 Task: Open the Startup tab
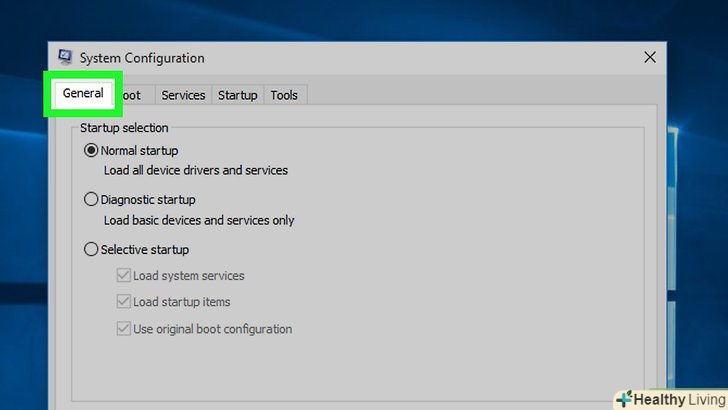click(238, 95)
